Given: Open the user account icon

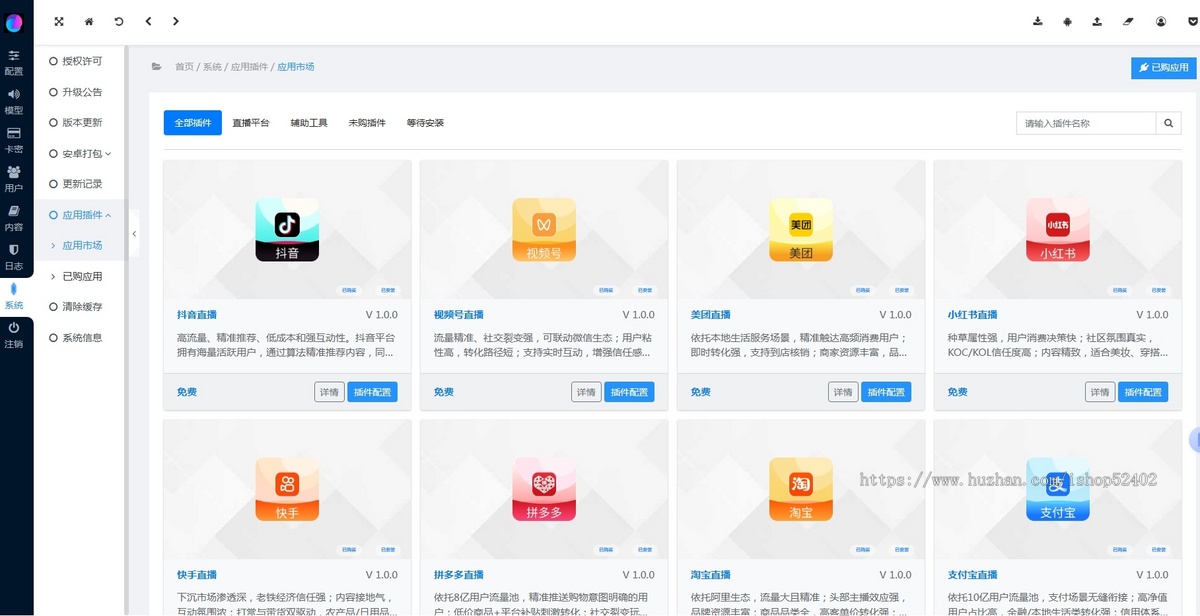Looking at the screenshot, I should pos(1161,21).
